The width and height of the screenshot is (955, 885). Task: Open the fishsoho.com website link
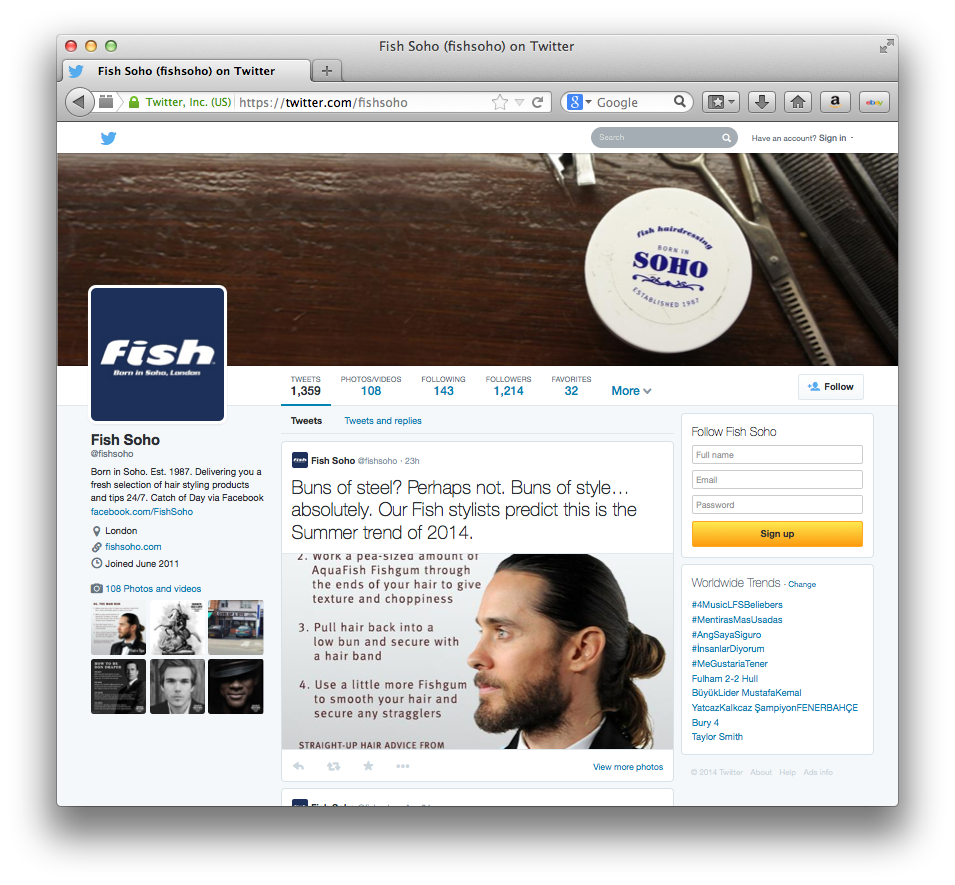click(133, 547)
